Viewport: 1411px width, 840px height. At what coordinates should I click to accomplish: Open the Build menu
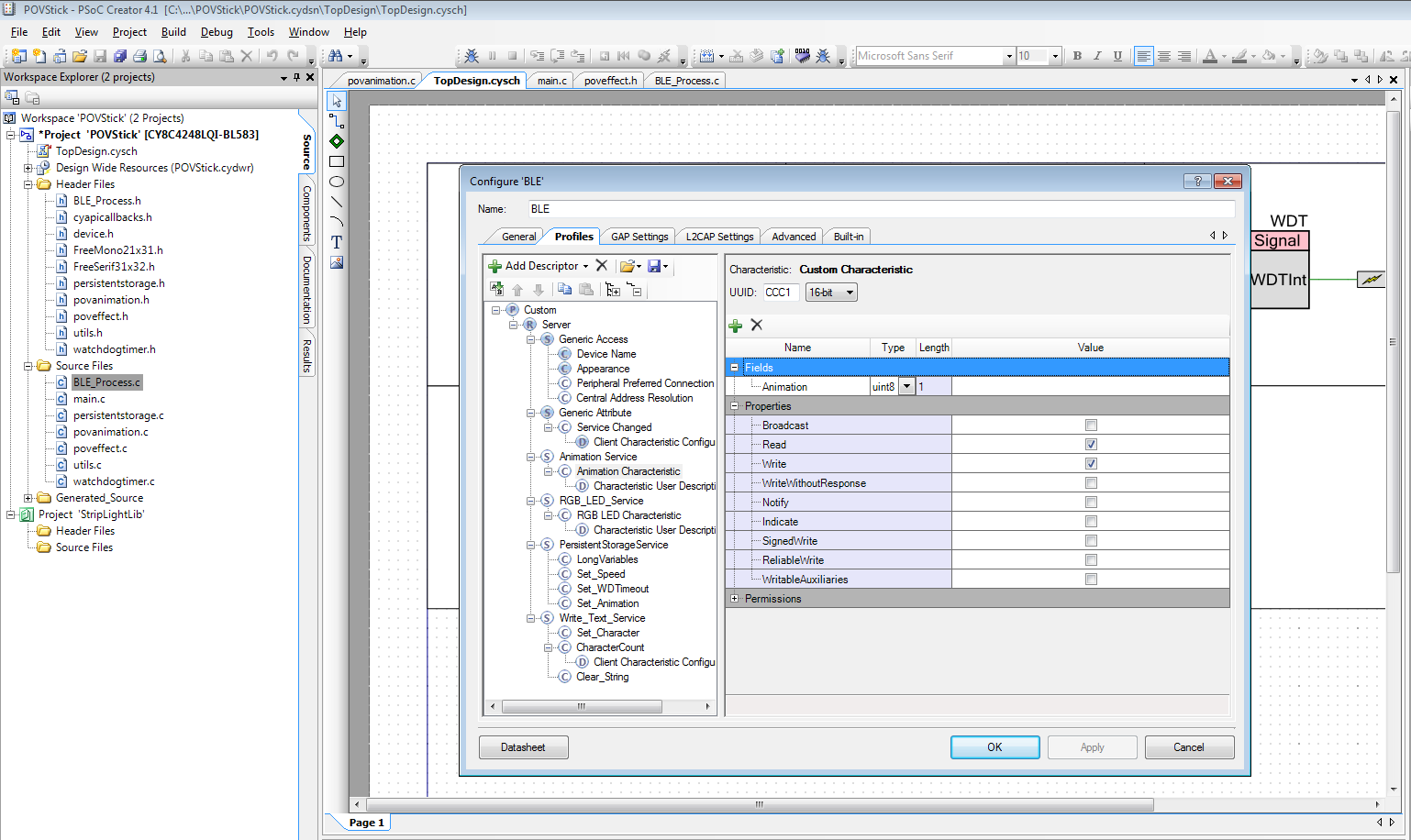(x=173, y=32)
